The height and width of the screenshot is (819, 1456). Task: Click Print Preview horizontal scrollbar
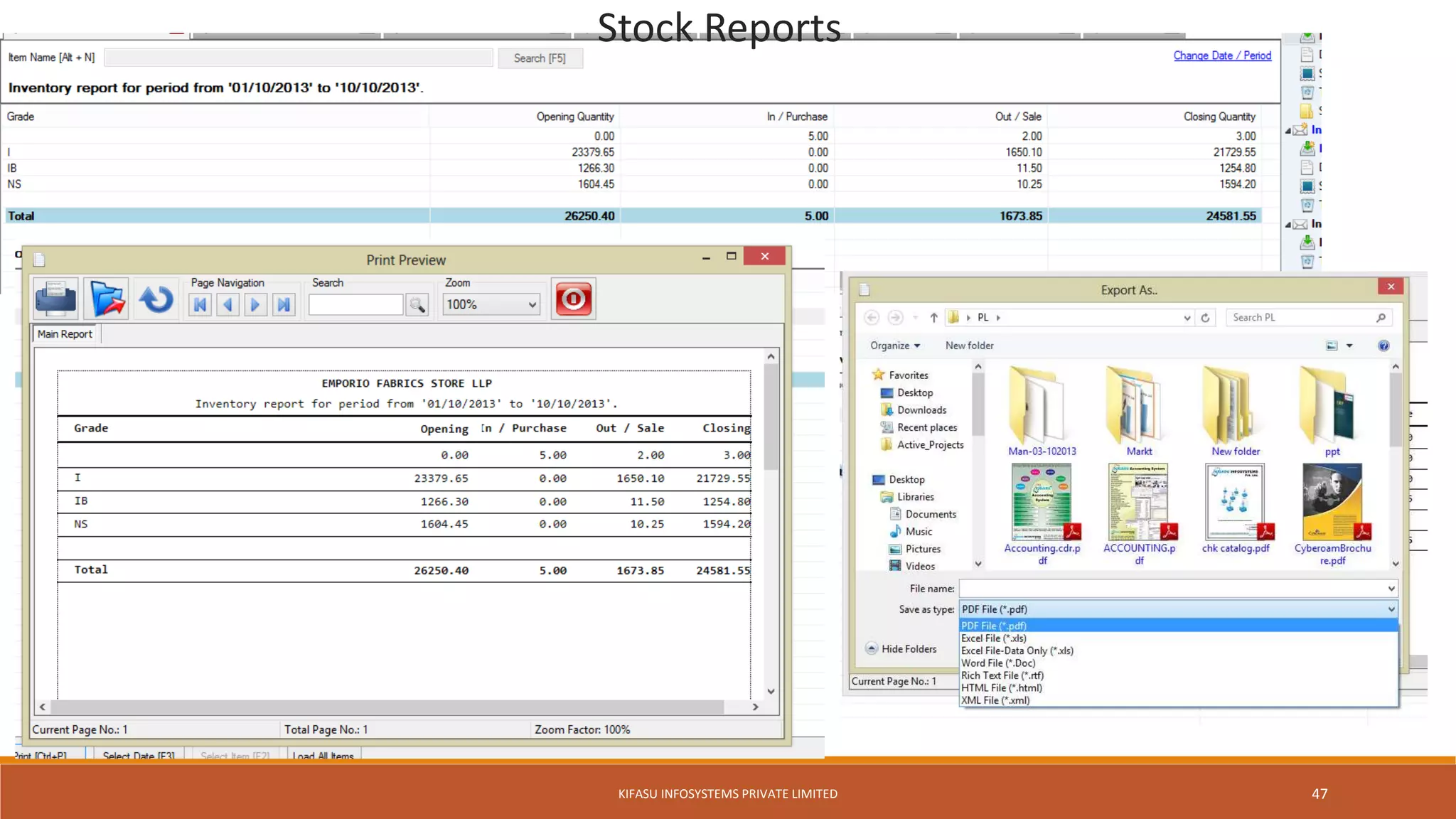click(x=387, y=707)
